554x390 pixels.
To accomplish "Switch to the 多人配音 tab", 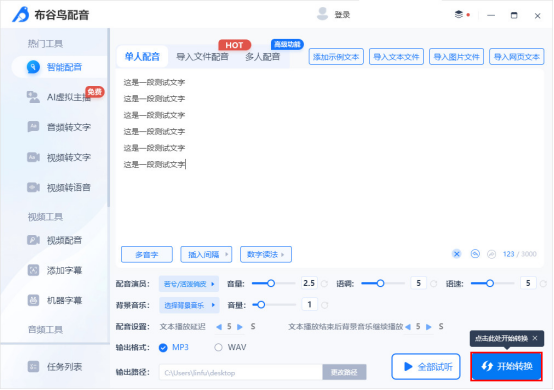I will (x=263, y=57).
